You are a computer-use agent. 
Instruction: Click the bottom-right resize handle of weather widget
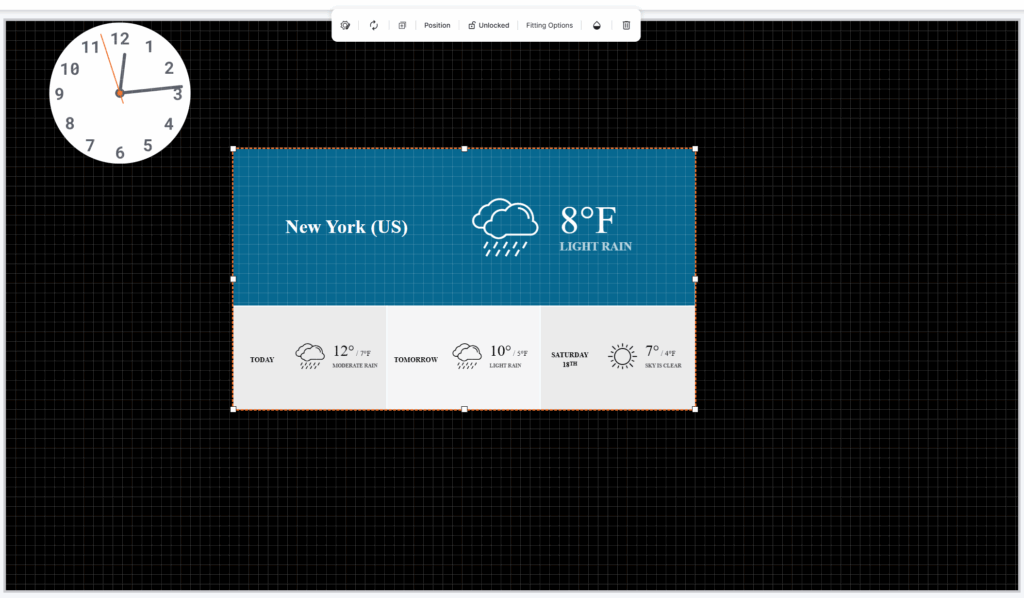695,409
